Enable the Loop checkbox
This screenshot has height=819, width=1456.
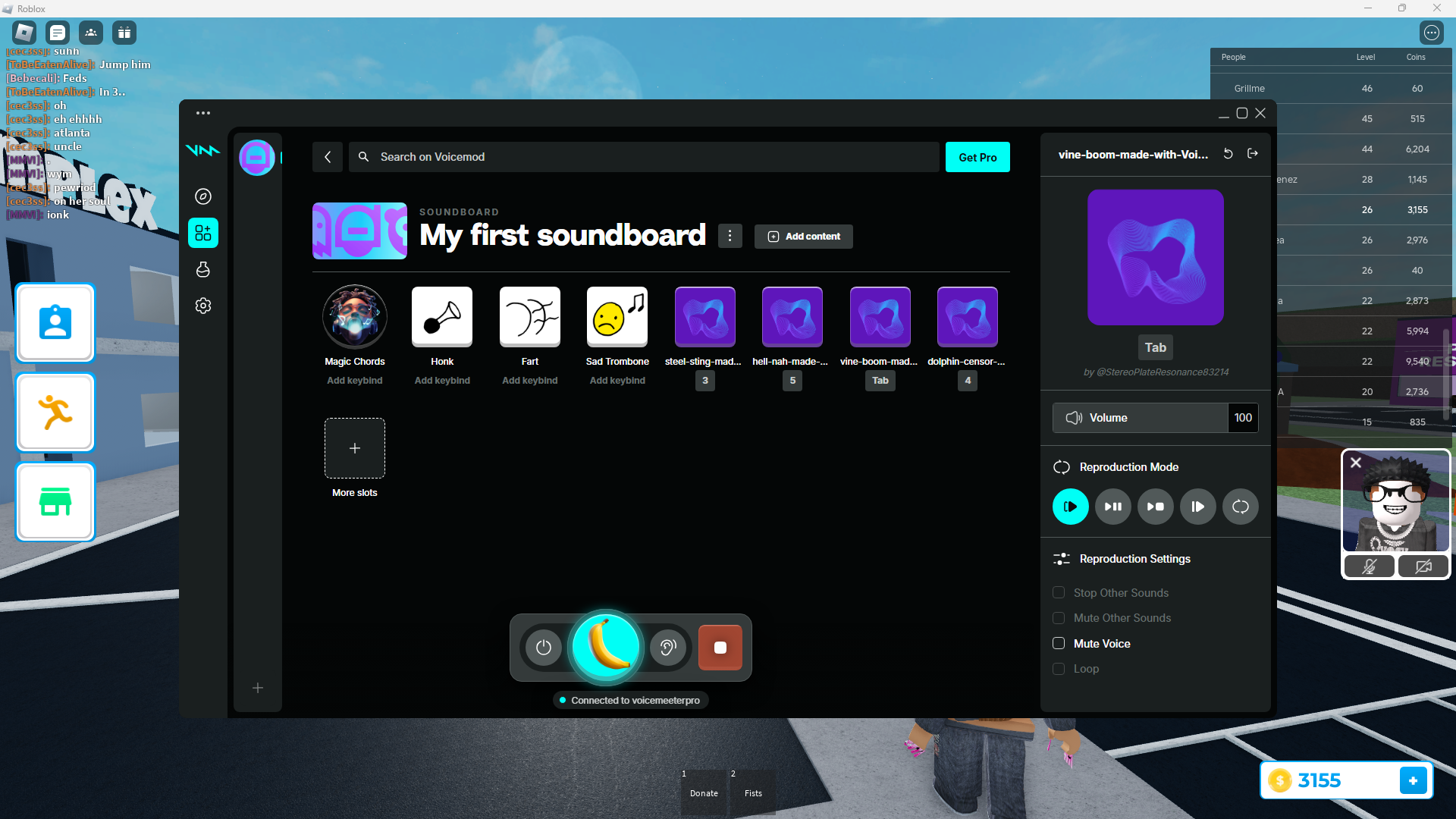1059,669
